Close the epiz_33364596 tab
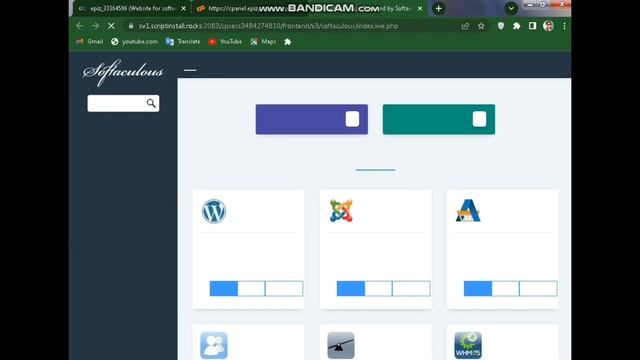 coord(183,8)
